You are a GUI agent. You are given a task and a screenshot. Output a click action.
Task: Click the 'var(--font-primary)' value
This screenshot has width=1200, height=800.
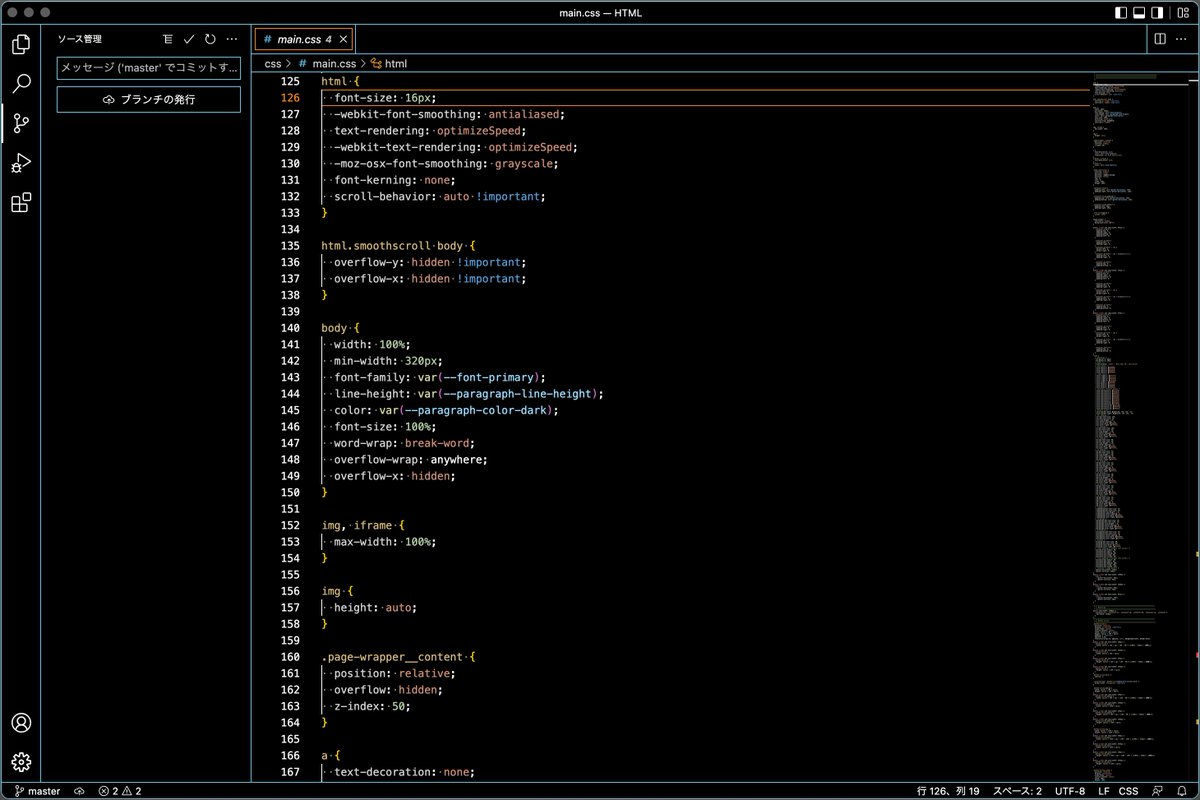click(x=478, y=377)
